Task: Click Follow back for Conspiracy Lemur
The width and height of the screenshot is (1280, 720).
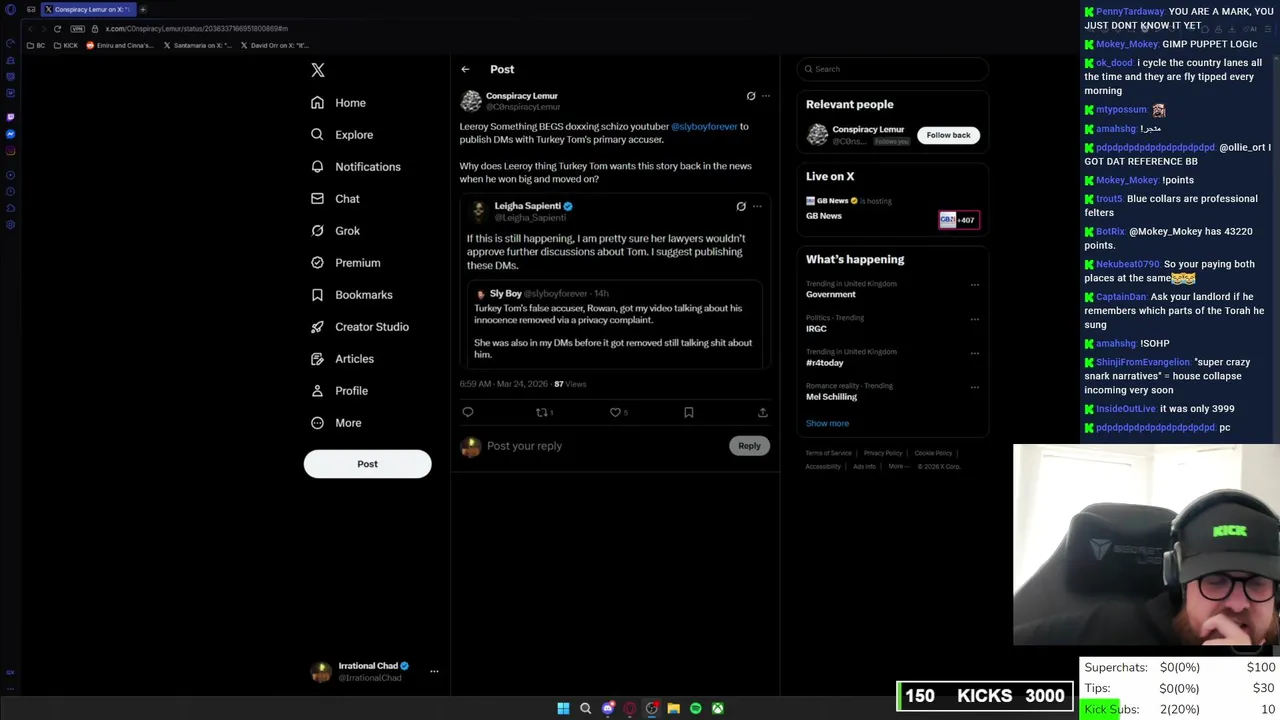Action: tap(948, 135)
